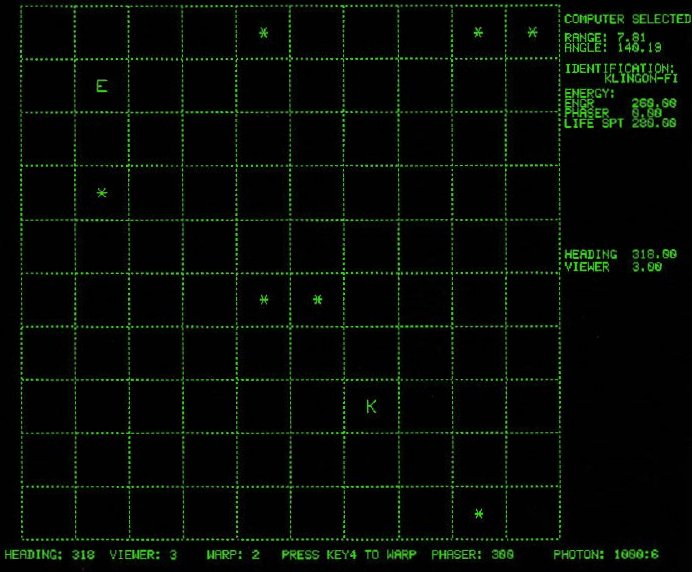Viewport: 692px width, 572px height.
Task: Select the side panel "VIEWER 3.00" readout
Action: pyautogui.click(x=613, y=267)
